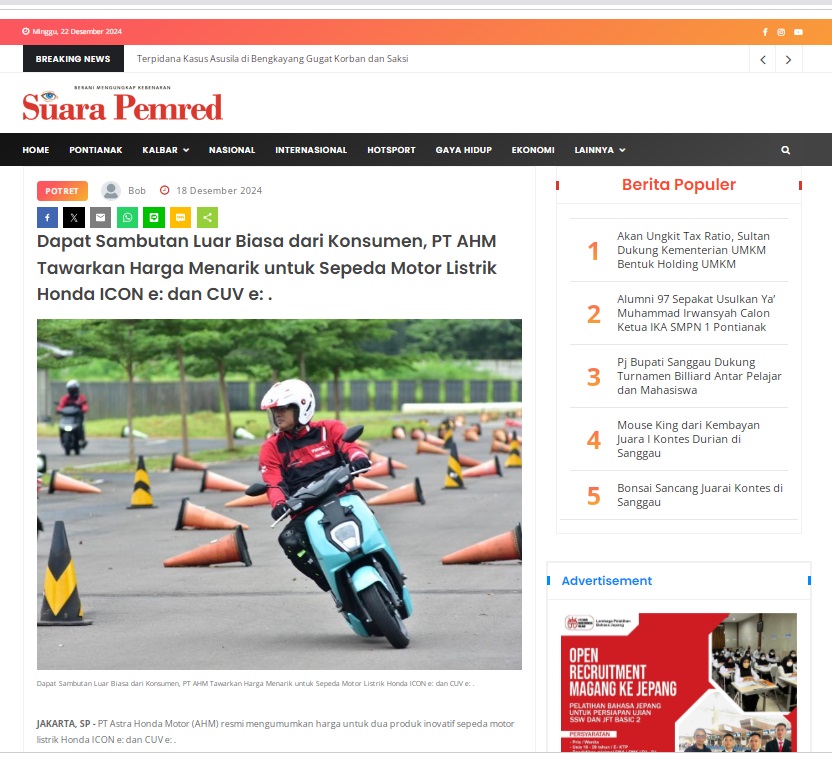The height and width of the screenshot is (757, 832).
Task: Show next breaking news headline
Action: point(789,60)
